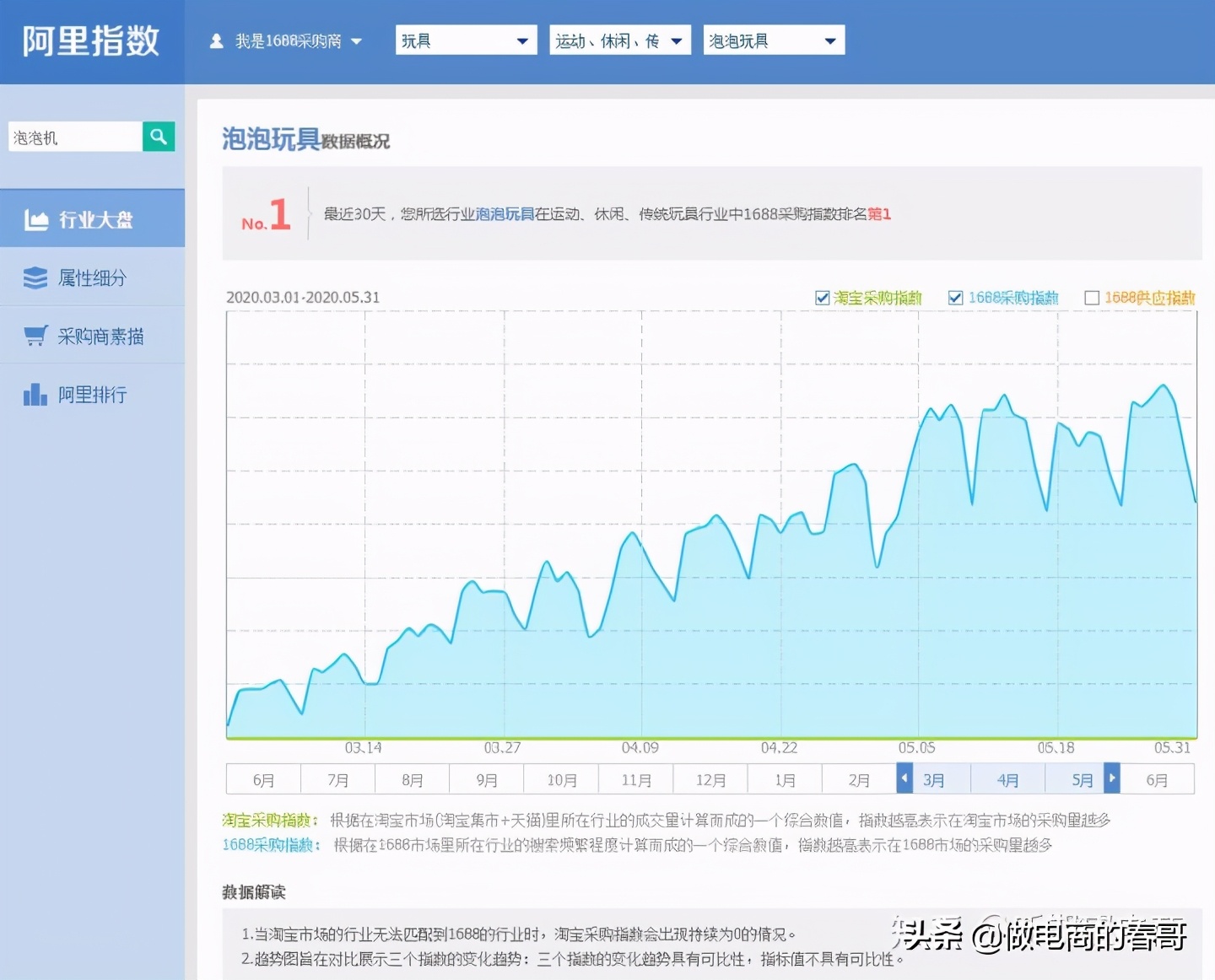Open the 泡泡玩具 product dropdown

point(774,40)
